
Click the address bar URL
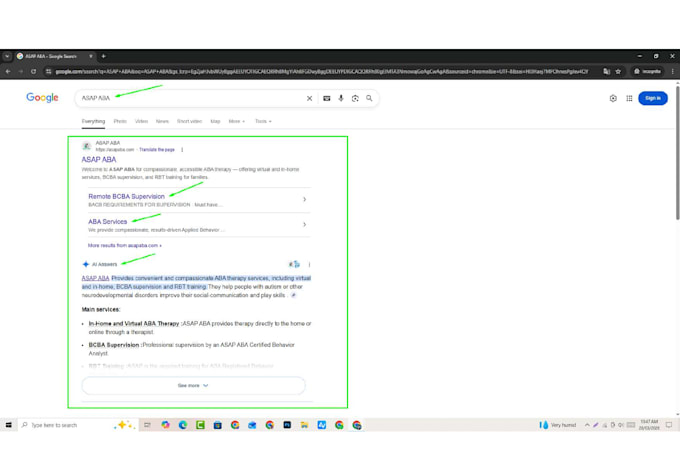point(322,71)
